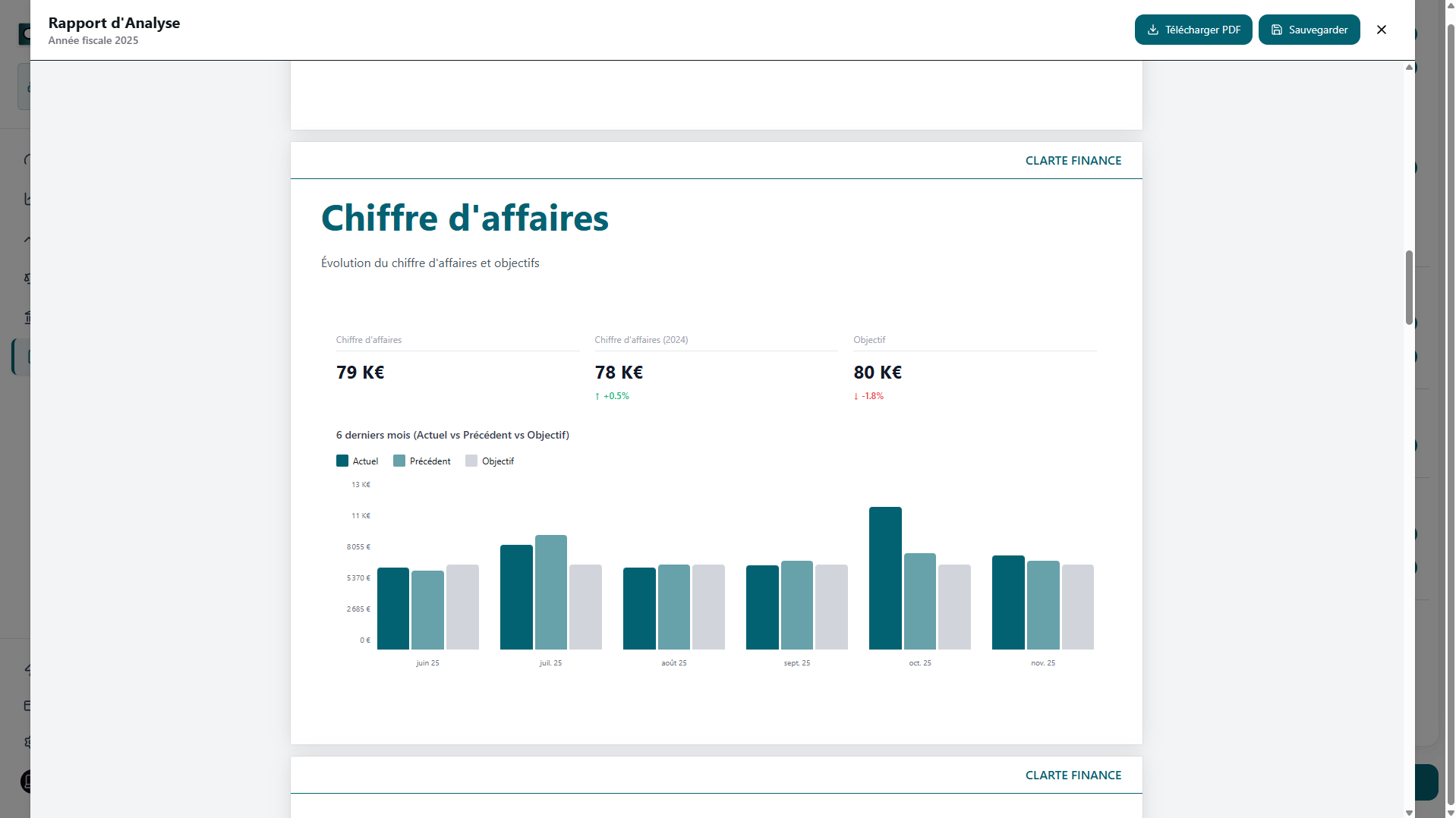This screenshot has height=818, width=1456.
Task: Open the user avatar at sidebar bottom
Action: pos(27,781)
